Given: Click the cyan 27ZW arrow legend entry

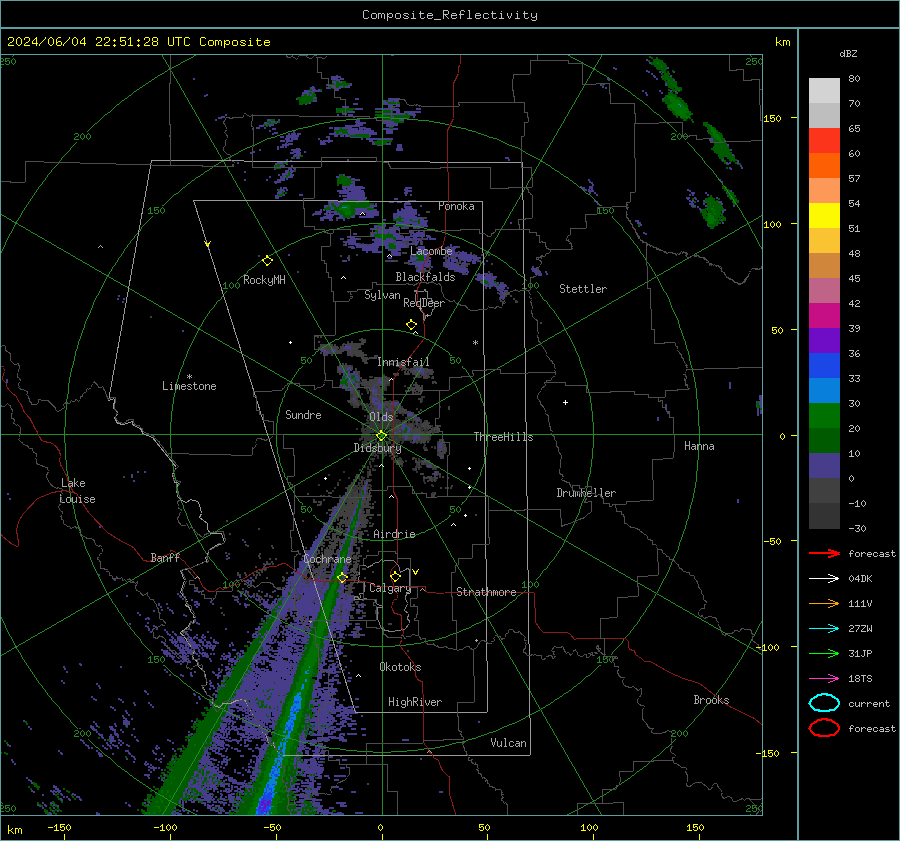Looking at the screenshot, I should click(x=824, y=629).
